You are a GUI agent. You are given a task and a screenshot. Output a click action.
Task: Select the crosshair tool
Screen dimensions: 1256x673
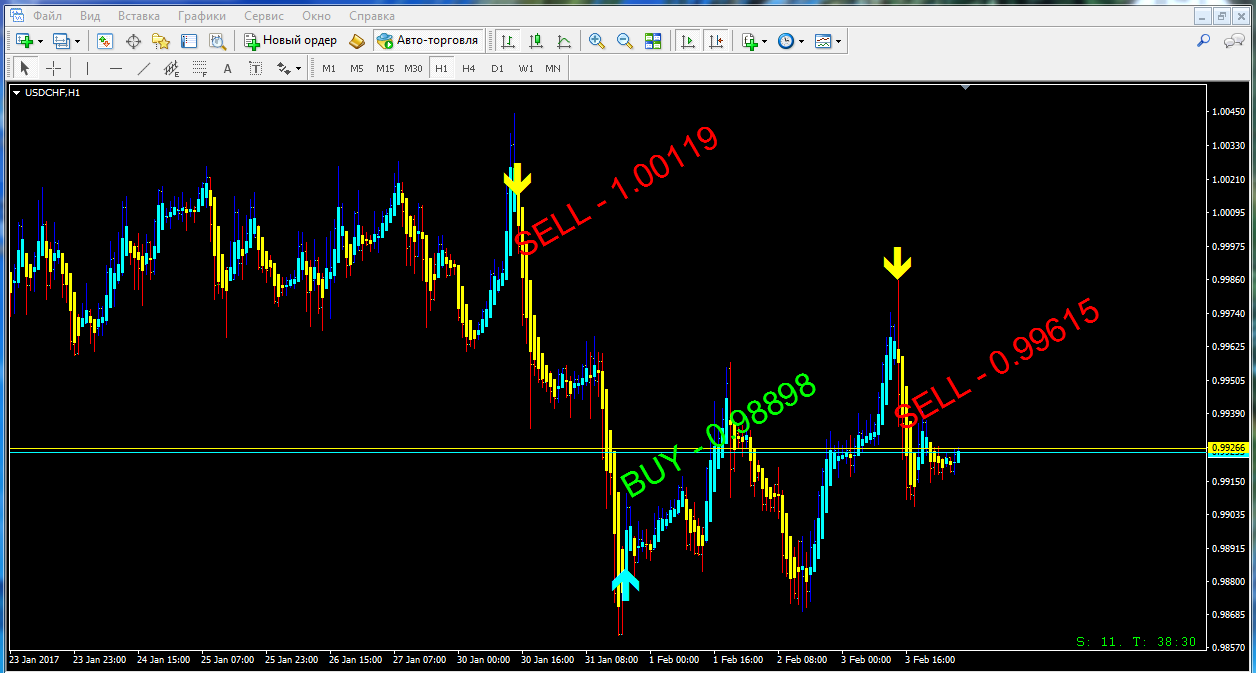[x=53, y=68]
